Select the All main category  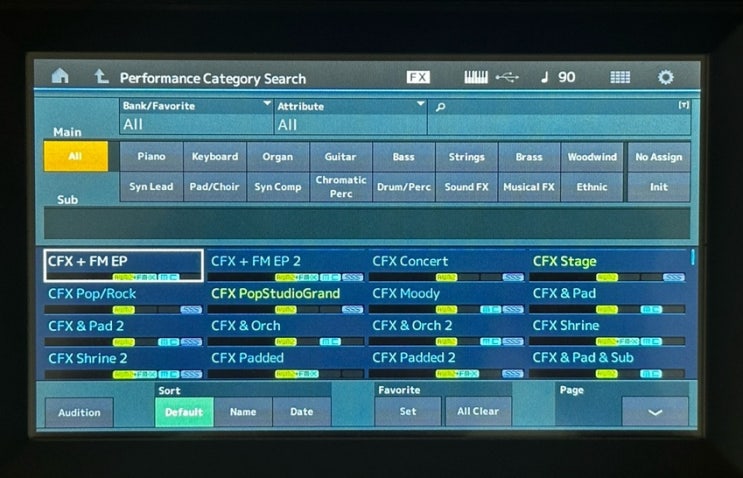[x=75, y=156]
